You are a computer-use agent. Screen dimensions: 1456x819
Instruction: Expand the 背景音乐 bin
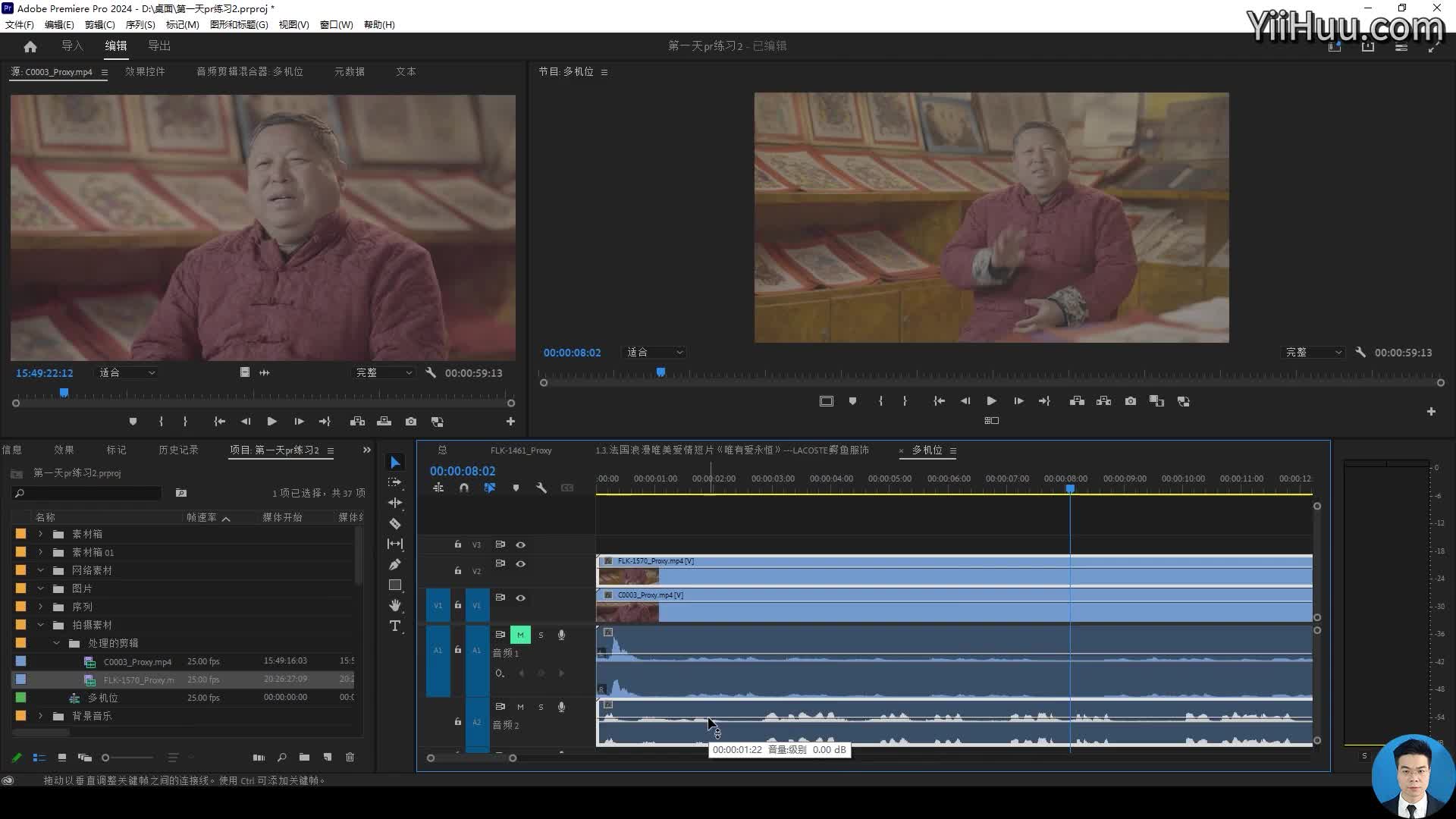pyautogui.click(x=40, y=717)
